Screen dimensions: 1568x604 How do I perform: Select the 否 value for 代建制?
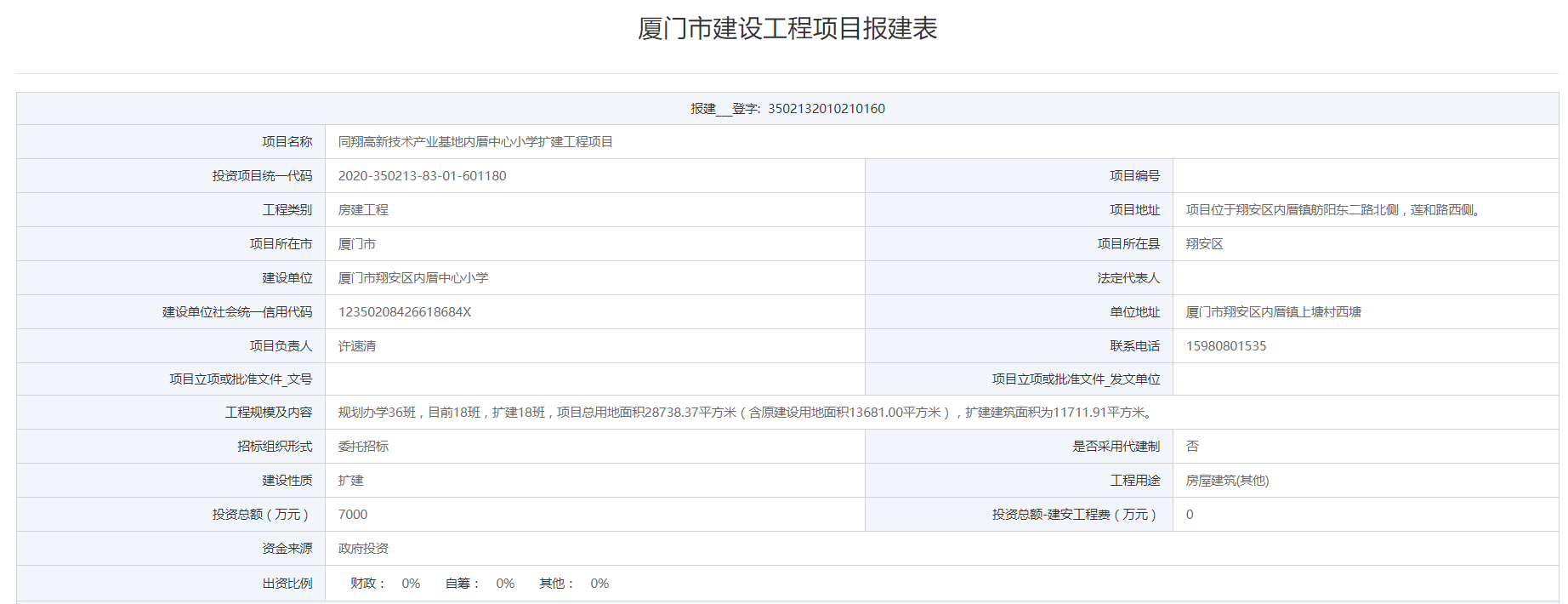click(x=1192, y=447)
